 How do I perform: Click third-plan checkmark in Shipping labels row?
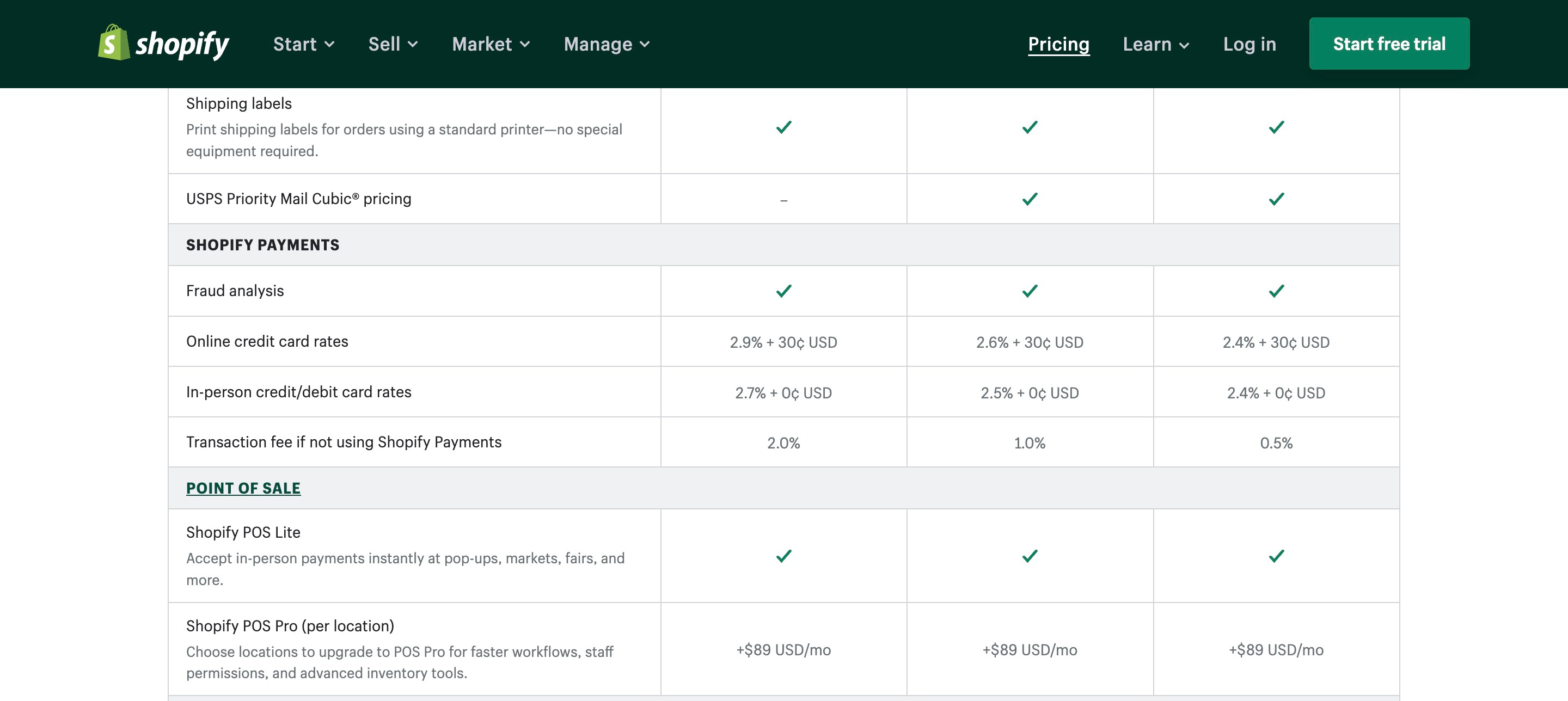(x=1276, y=127)
